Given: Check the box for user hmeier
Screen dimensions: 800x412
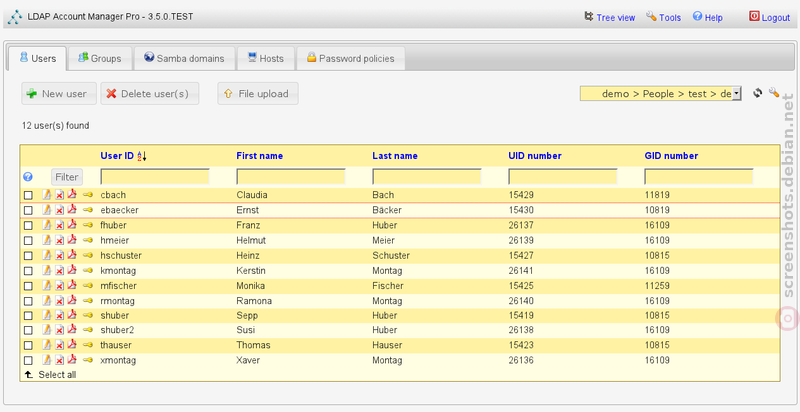Looking at the screenshot, I should [28, 240].
